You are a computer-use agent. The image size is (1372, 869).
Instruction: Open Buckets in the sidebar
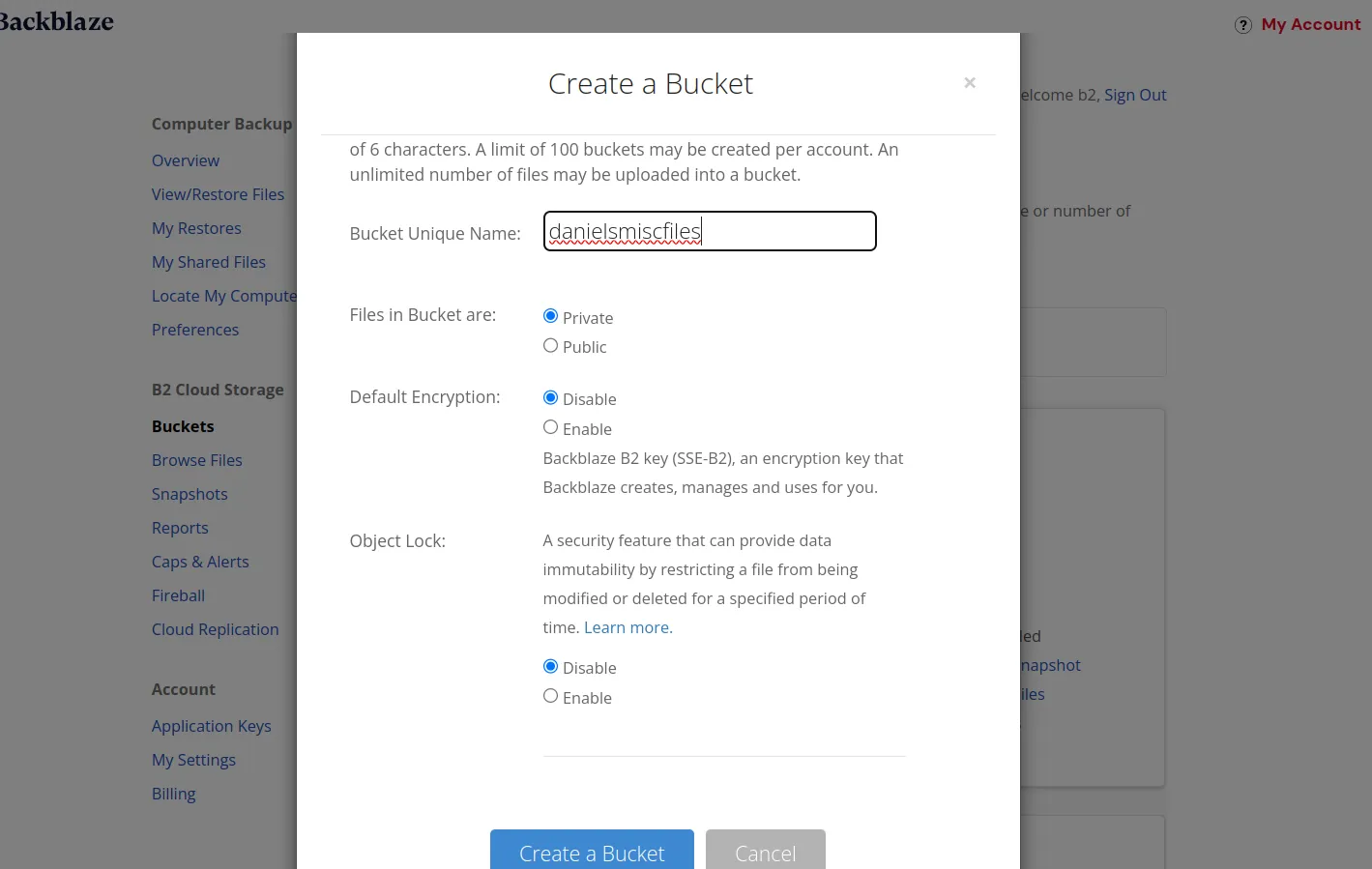click(183, 426)
